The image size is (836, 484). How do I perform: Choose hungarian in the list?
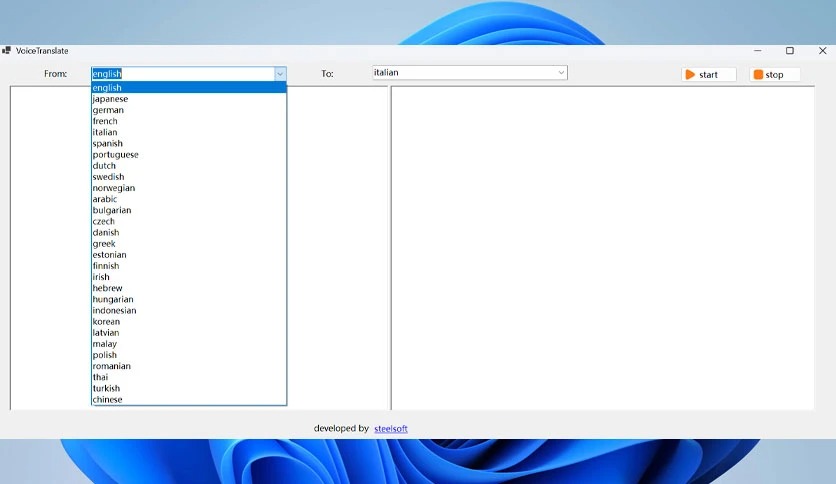189,299
